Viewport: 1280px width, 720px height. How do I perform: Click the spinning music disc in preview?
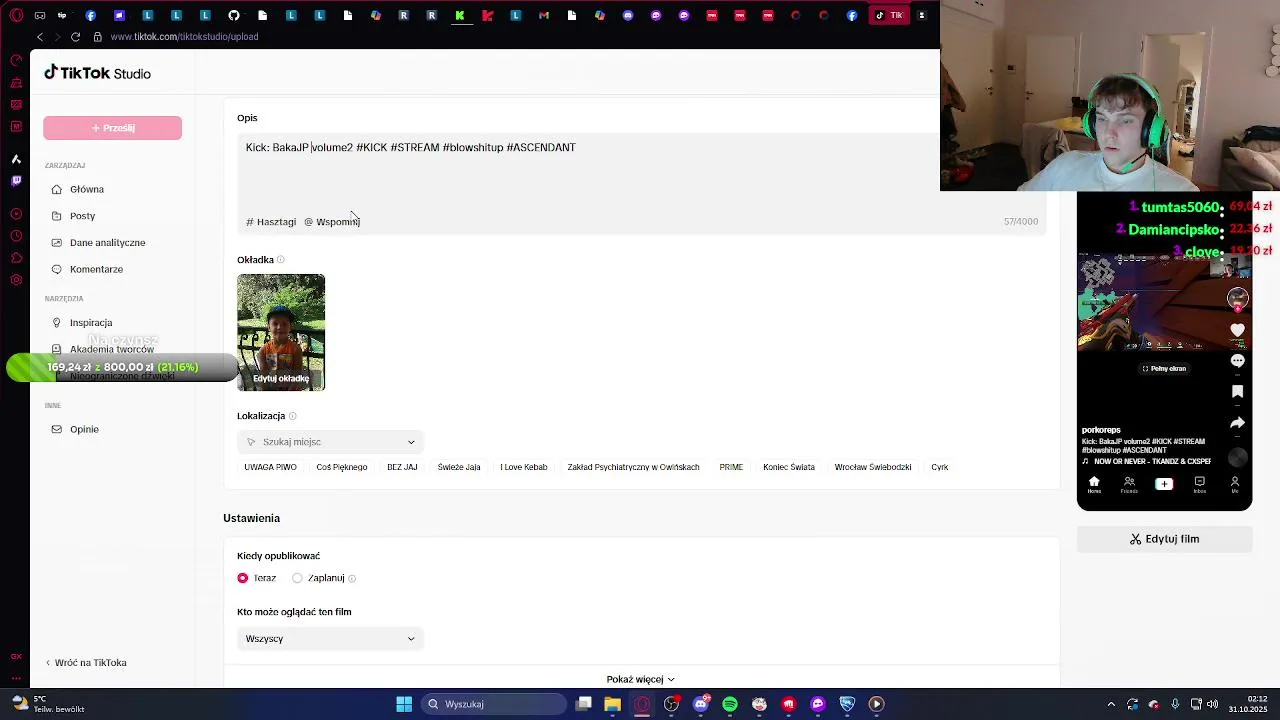click(x=1238, y=458)
